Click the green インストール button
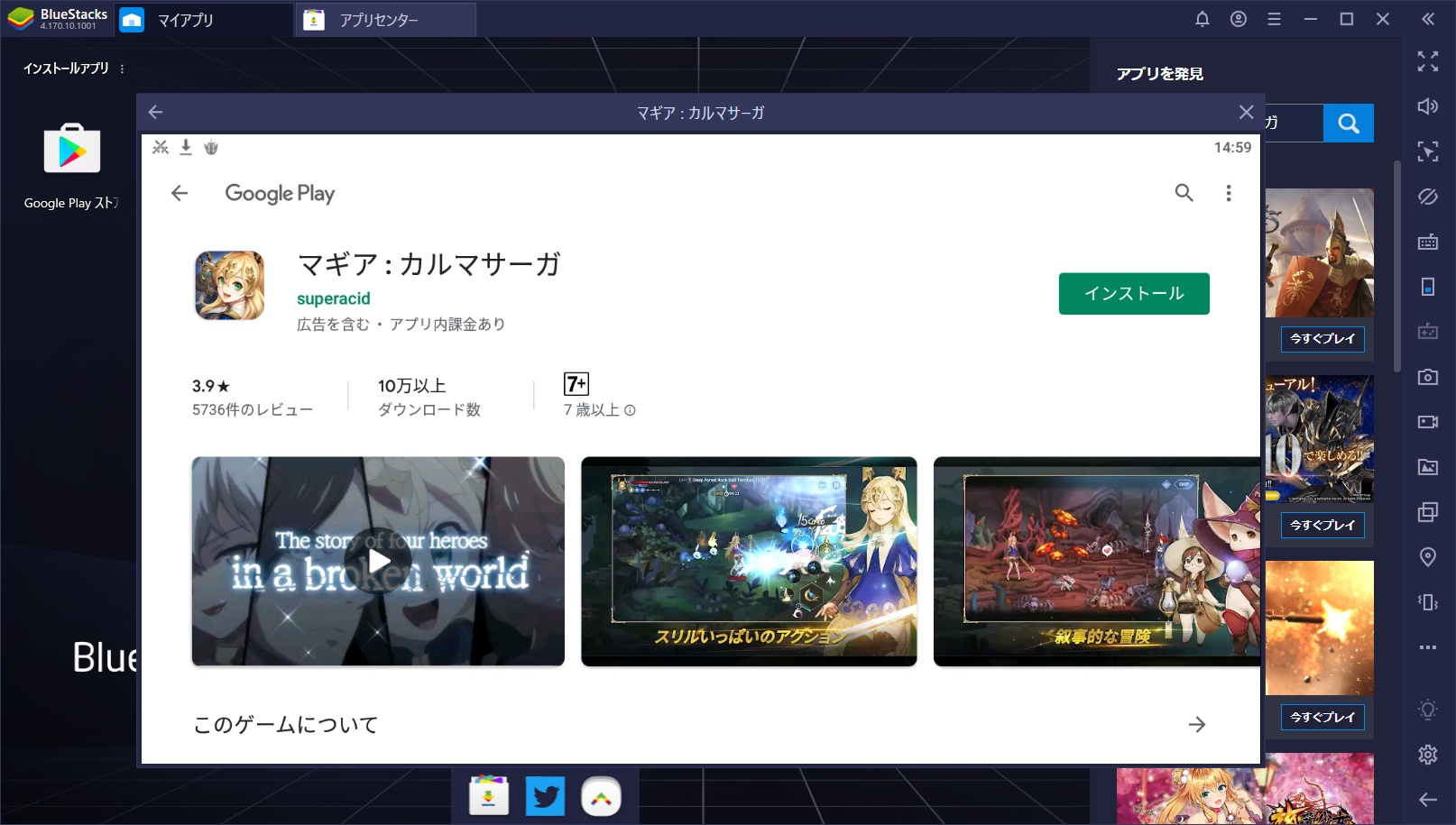1456x825 pixels. click(1134, 294)
